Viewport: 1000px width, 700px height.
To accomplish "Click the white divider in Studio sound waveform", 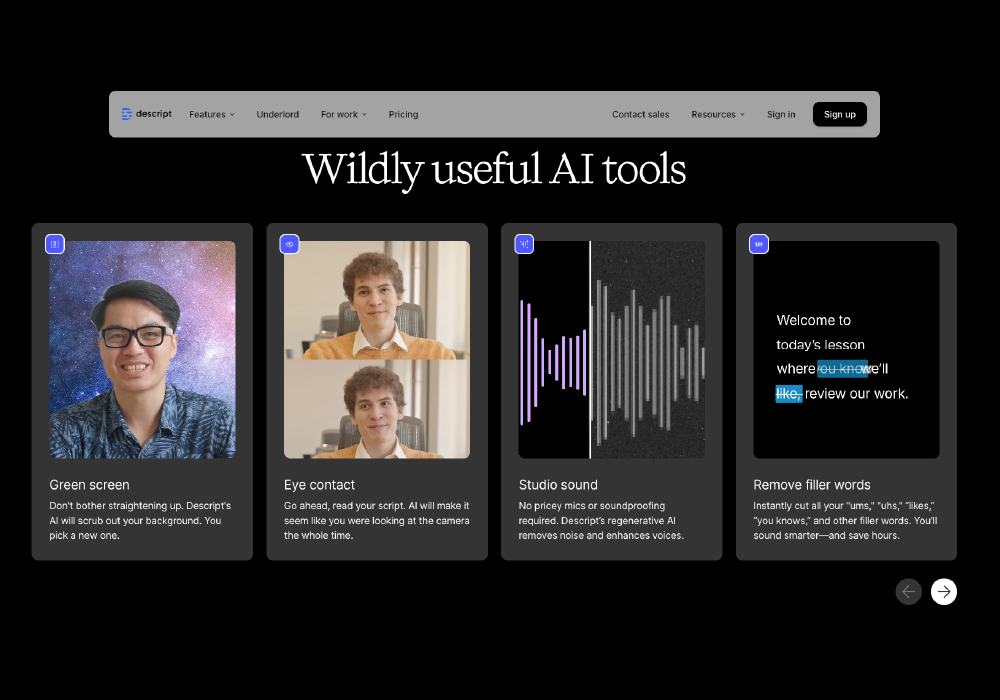I will tap(590, 350).
